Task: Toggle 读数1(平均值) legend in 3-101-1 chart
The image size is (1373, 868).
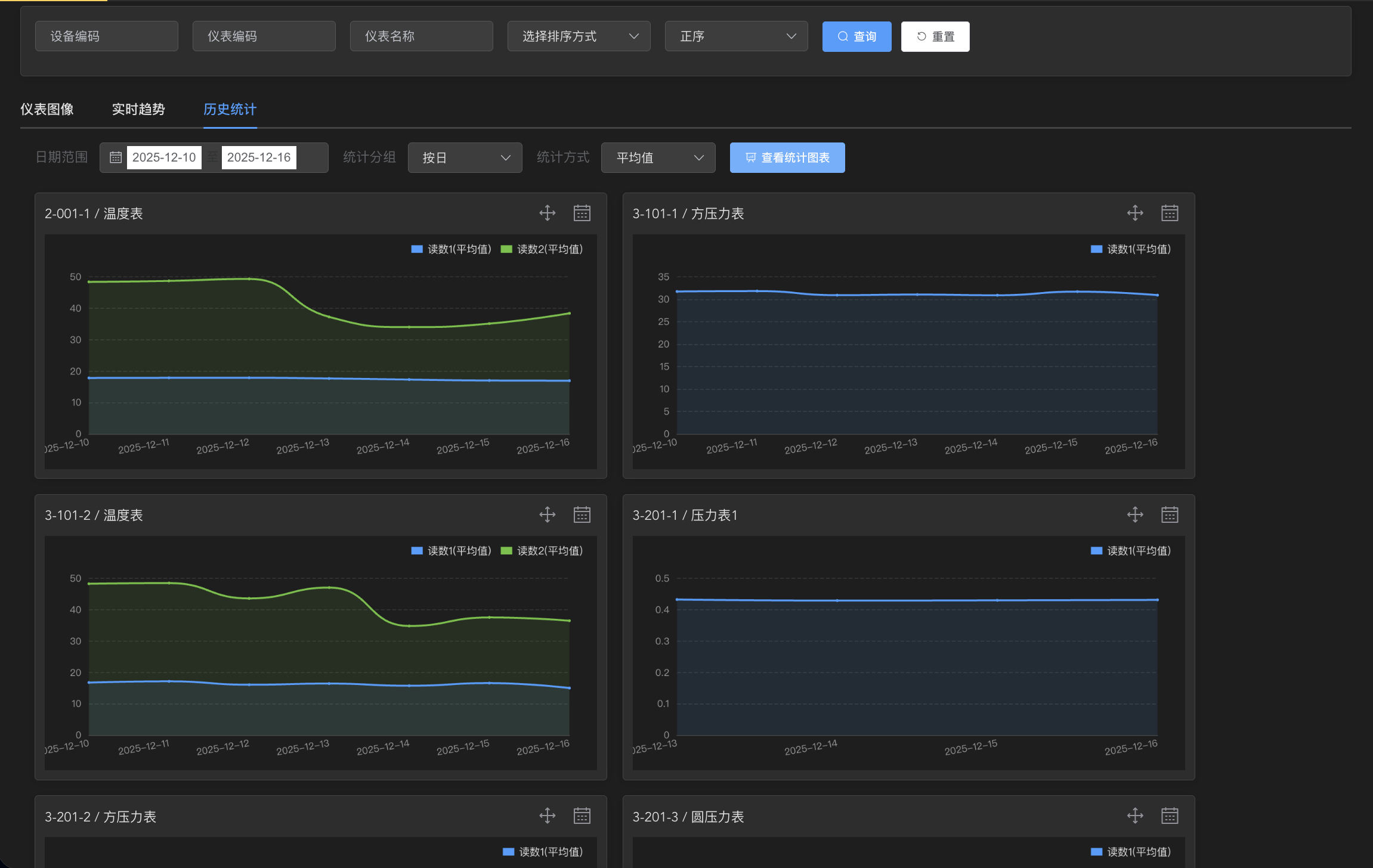Action: tap(1138, 249)
